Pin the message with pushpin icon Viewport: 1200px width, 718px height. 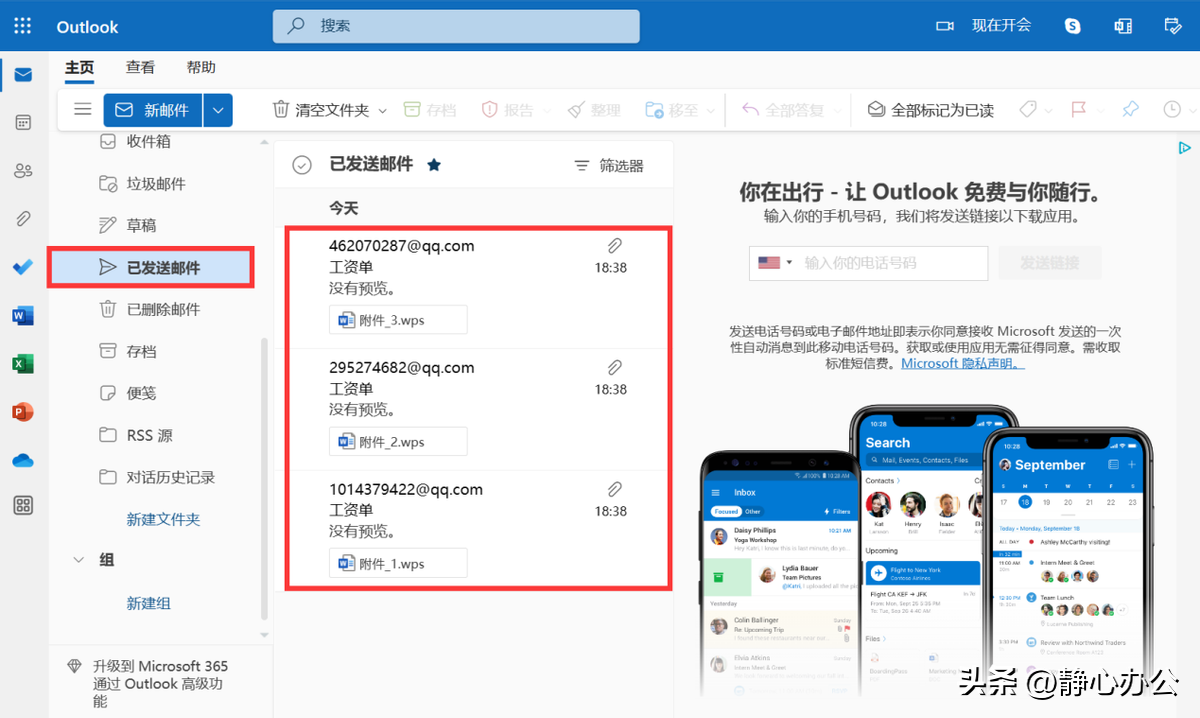pos(1130,110)
